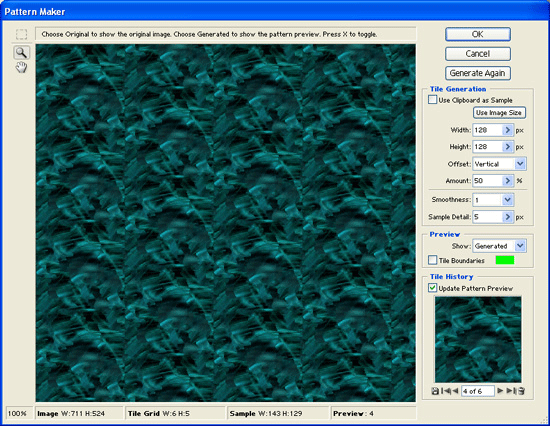The height and width of the screenshot is (426, 550).
Task: Toggle the Tile Boundaries checkbox
Action: click(432, 260)
